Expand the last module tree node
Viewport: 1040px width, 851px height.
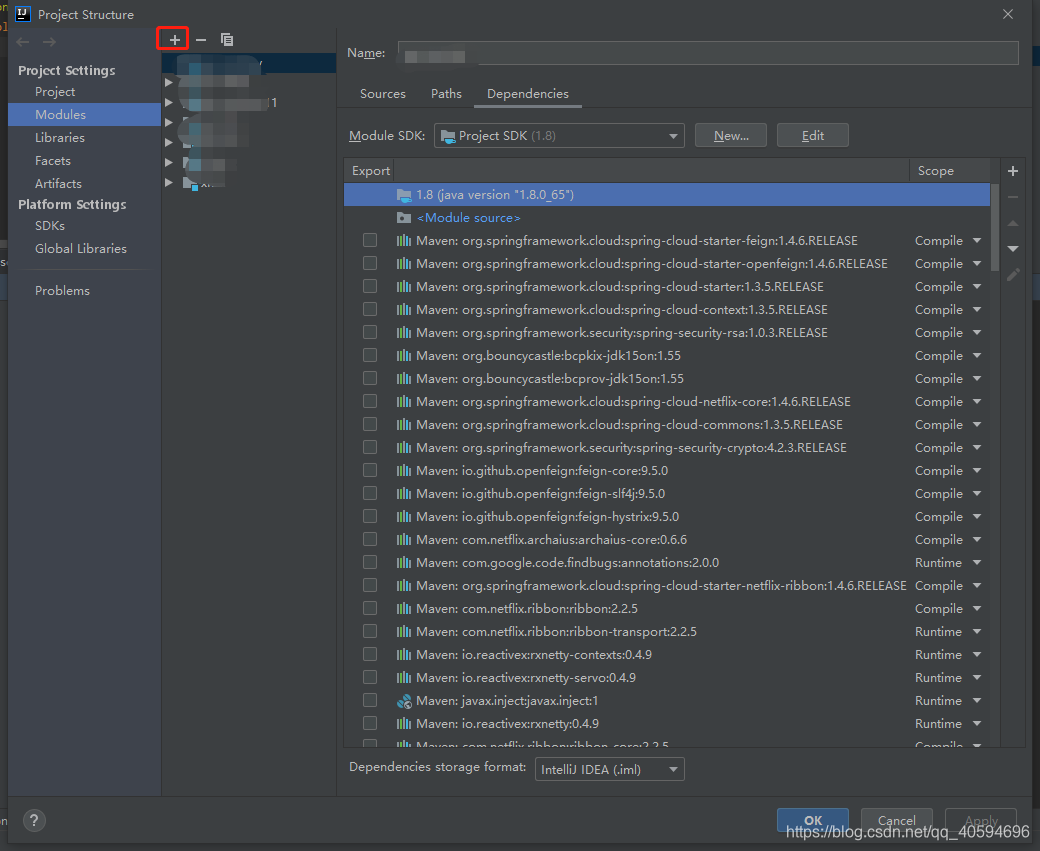coord(168,182)
